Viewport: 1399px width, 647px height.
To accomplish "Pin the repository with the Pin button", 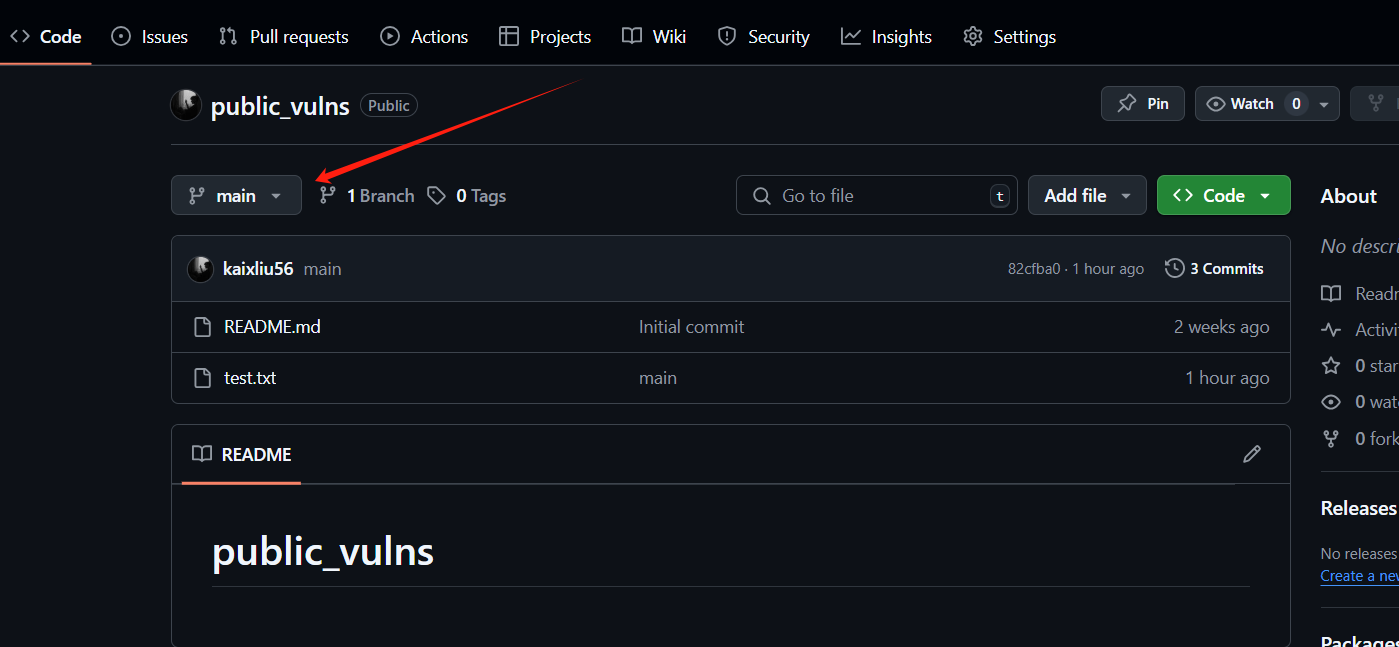I will coord(1143,104).
